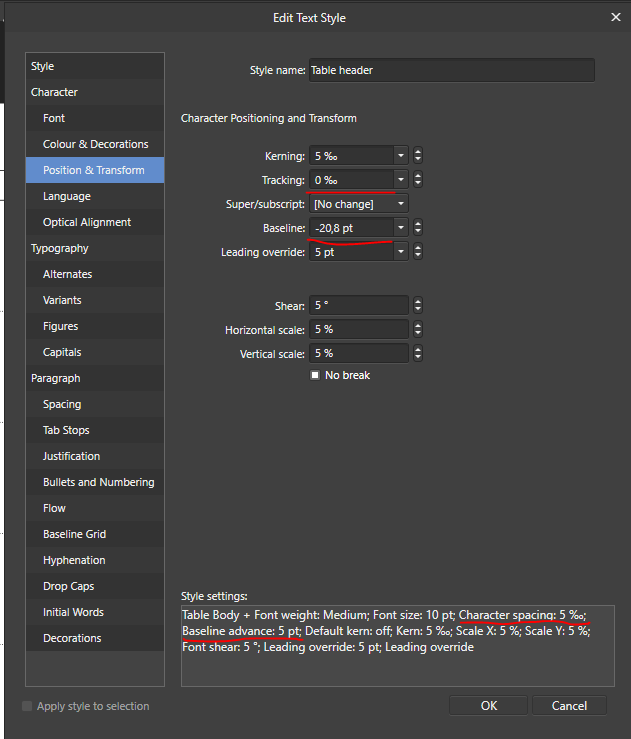This screenshot has height=739, width=631.
Task: Open the Tracking dropdown arrow
Action: point(401,180)
